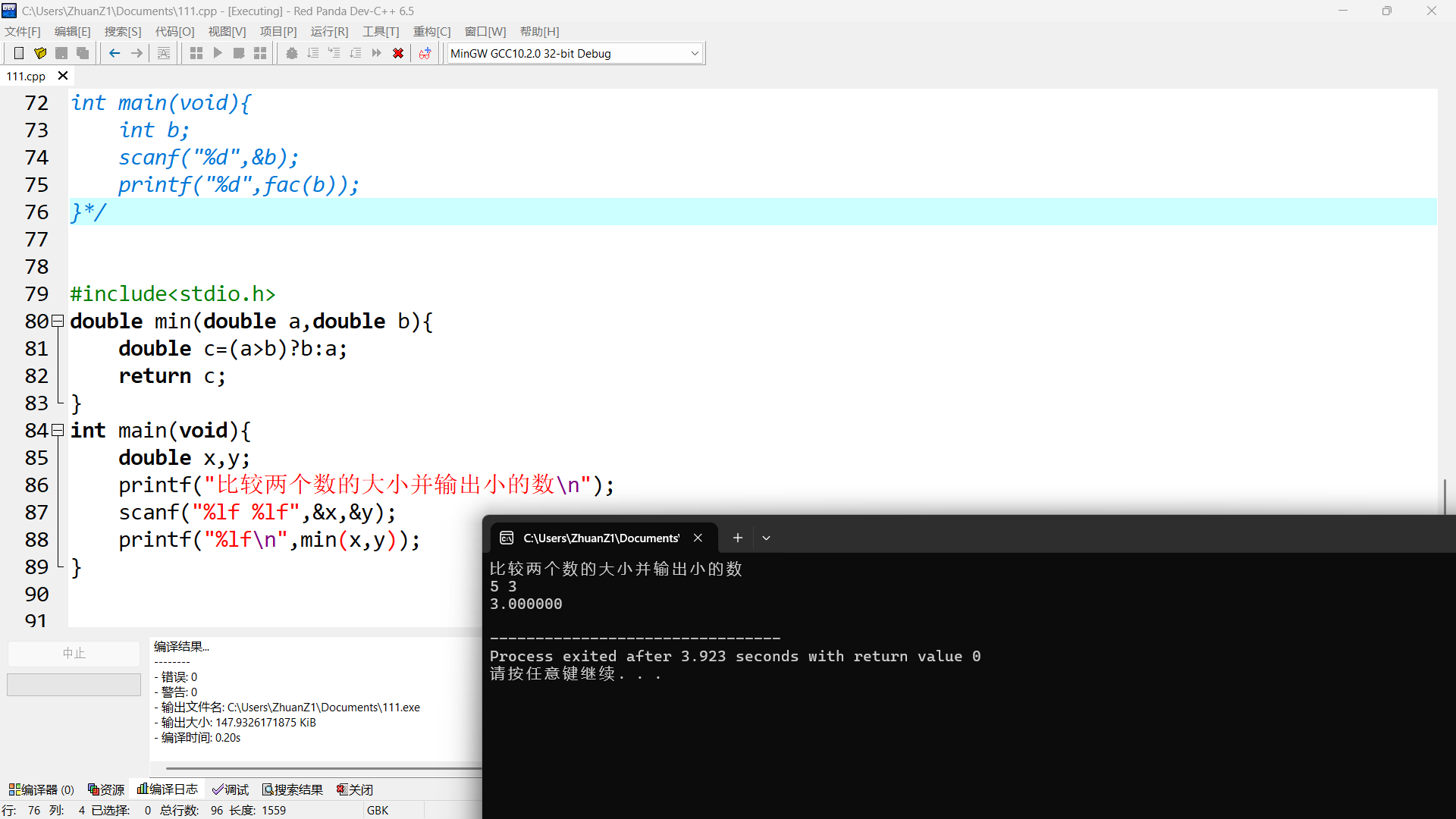Switch to the 调试 bottom panel tab
This screenshot has width=1456, height=819.
[x=231, y=789]
